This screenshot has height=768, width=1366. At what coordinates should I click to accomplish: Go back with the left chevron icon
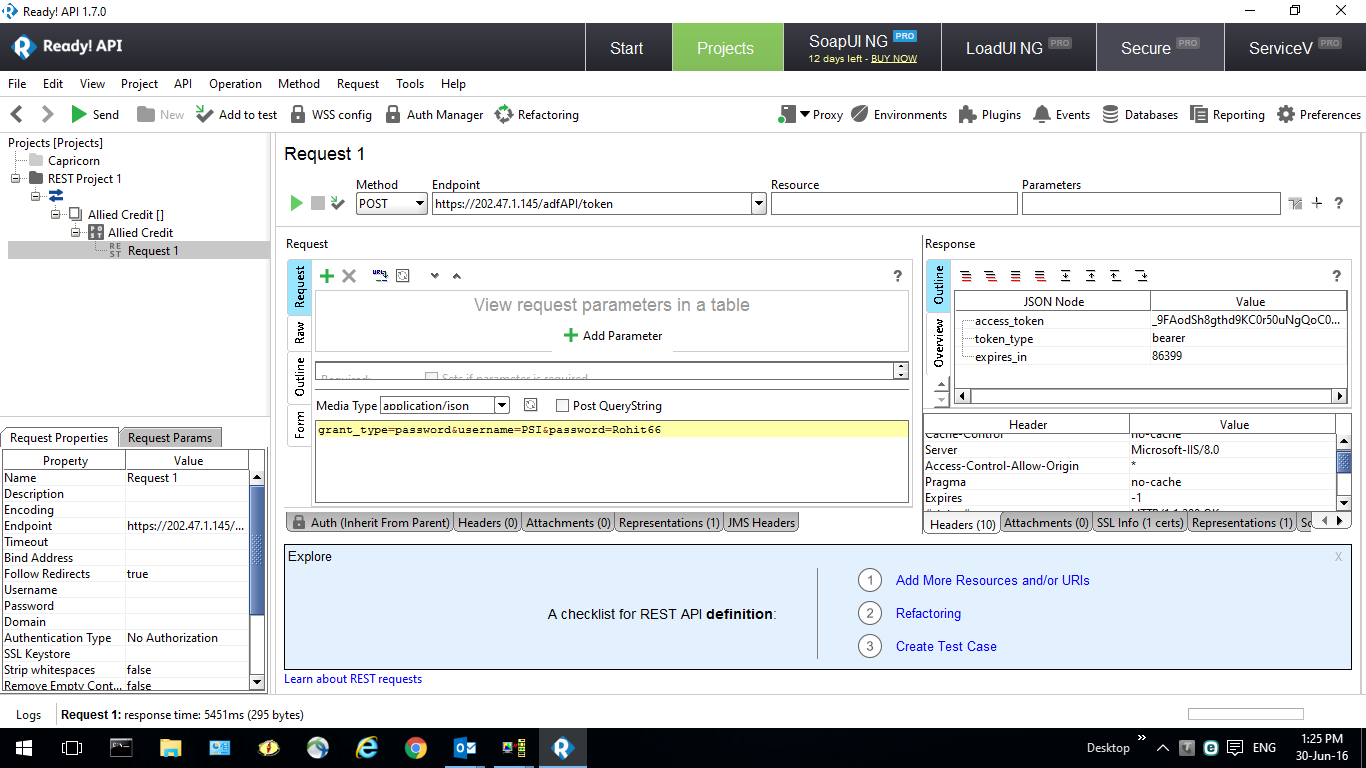click(x=17, y=114)
